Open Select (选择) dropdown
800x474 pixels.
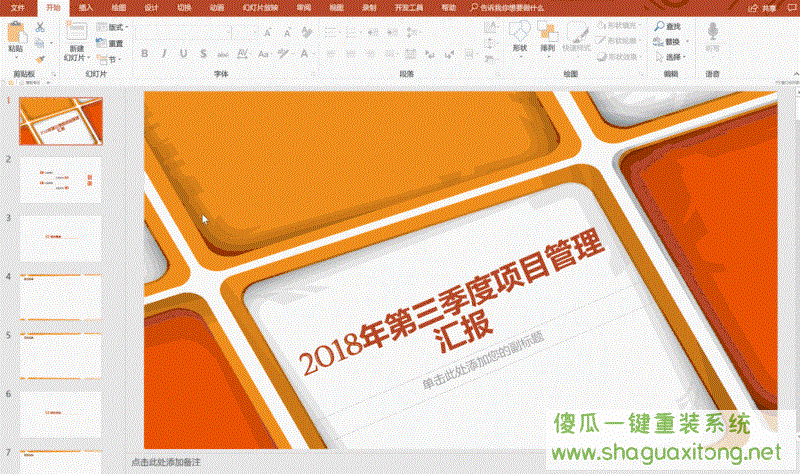[669, 57]
